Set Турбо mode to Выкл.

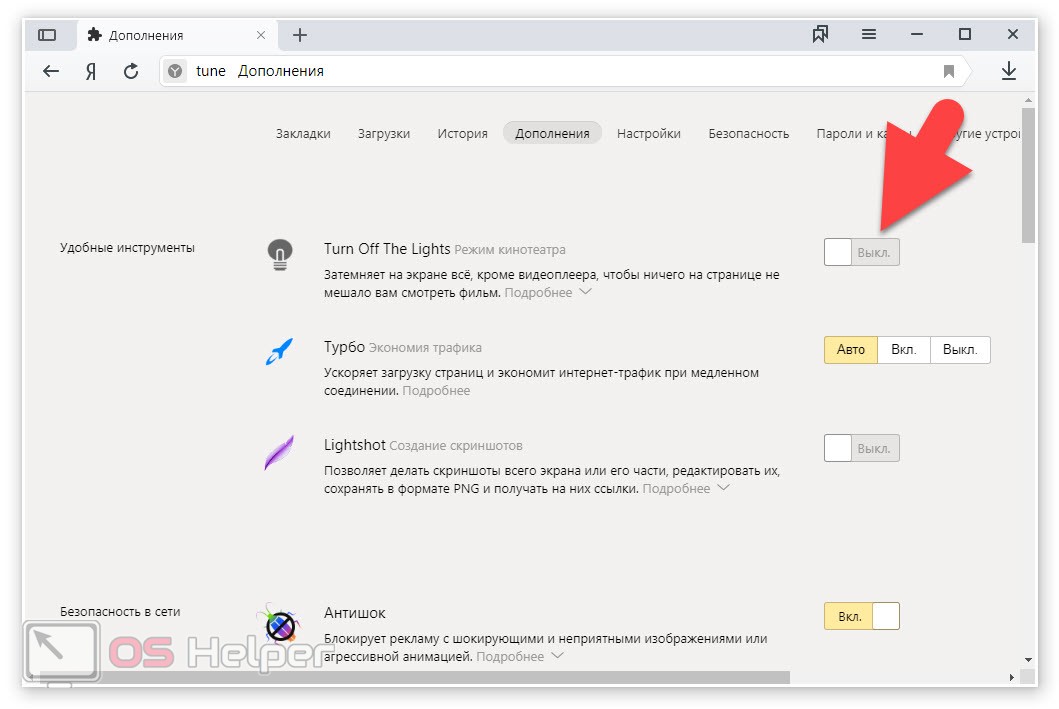[960, 350]
